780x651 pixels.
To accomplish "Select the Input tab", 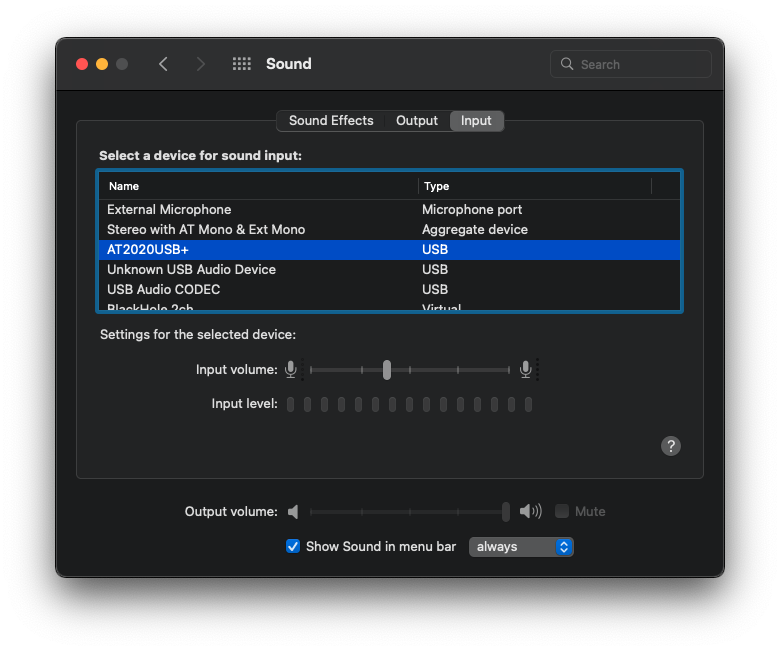I will (x=476, y=121).
